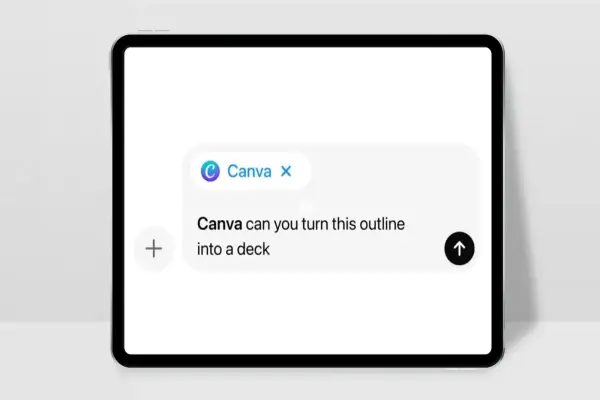Tap the black circular send button
This screenshot has height=400, width=600.
[x=459, y=250]
